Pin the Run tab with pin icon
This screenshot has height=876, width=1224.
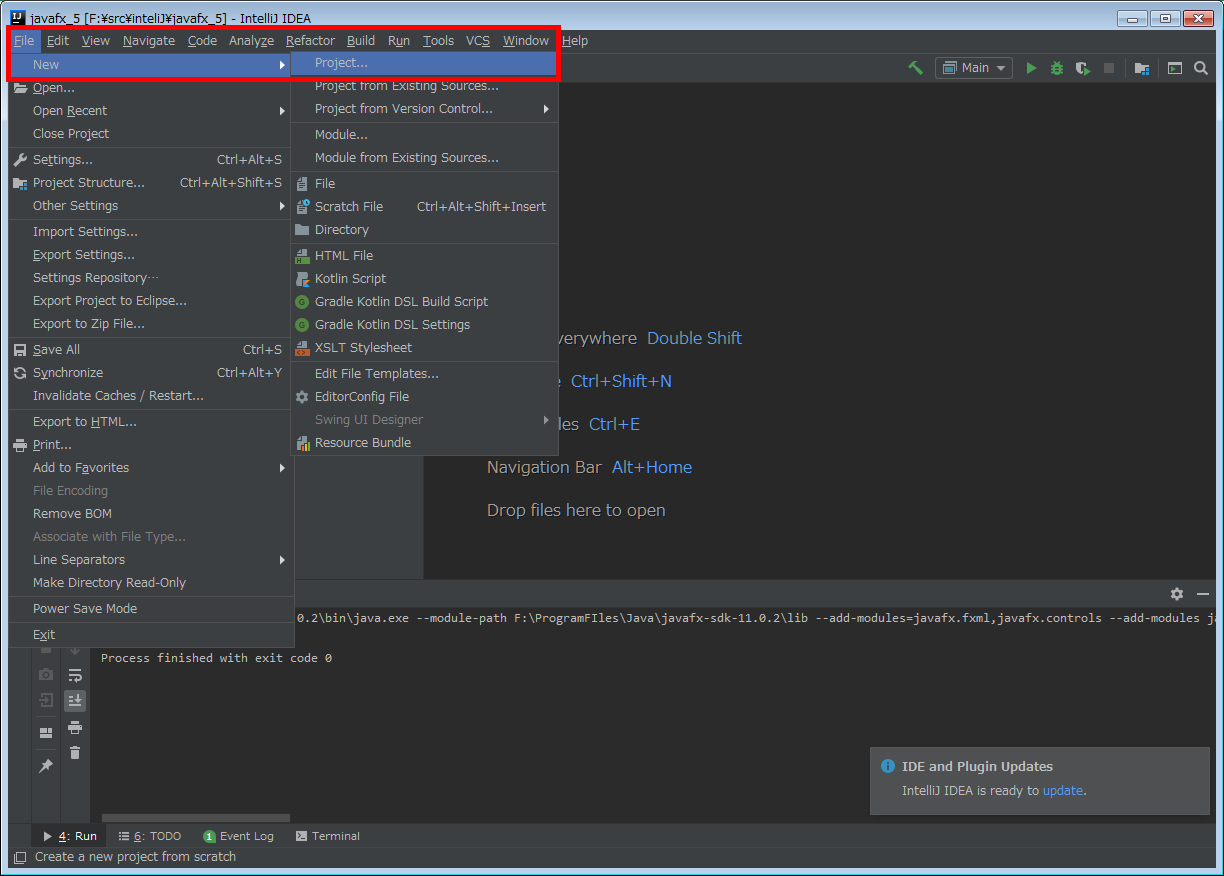tap(46, 766)
